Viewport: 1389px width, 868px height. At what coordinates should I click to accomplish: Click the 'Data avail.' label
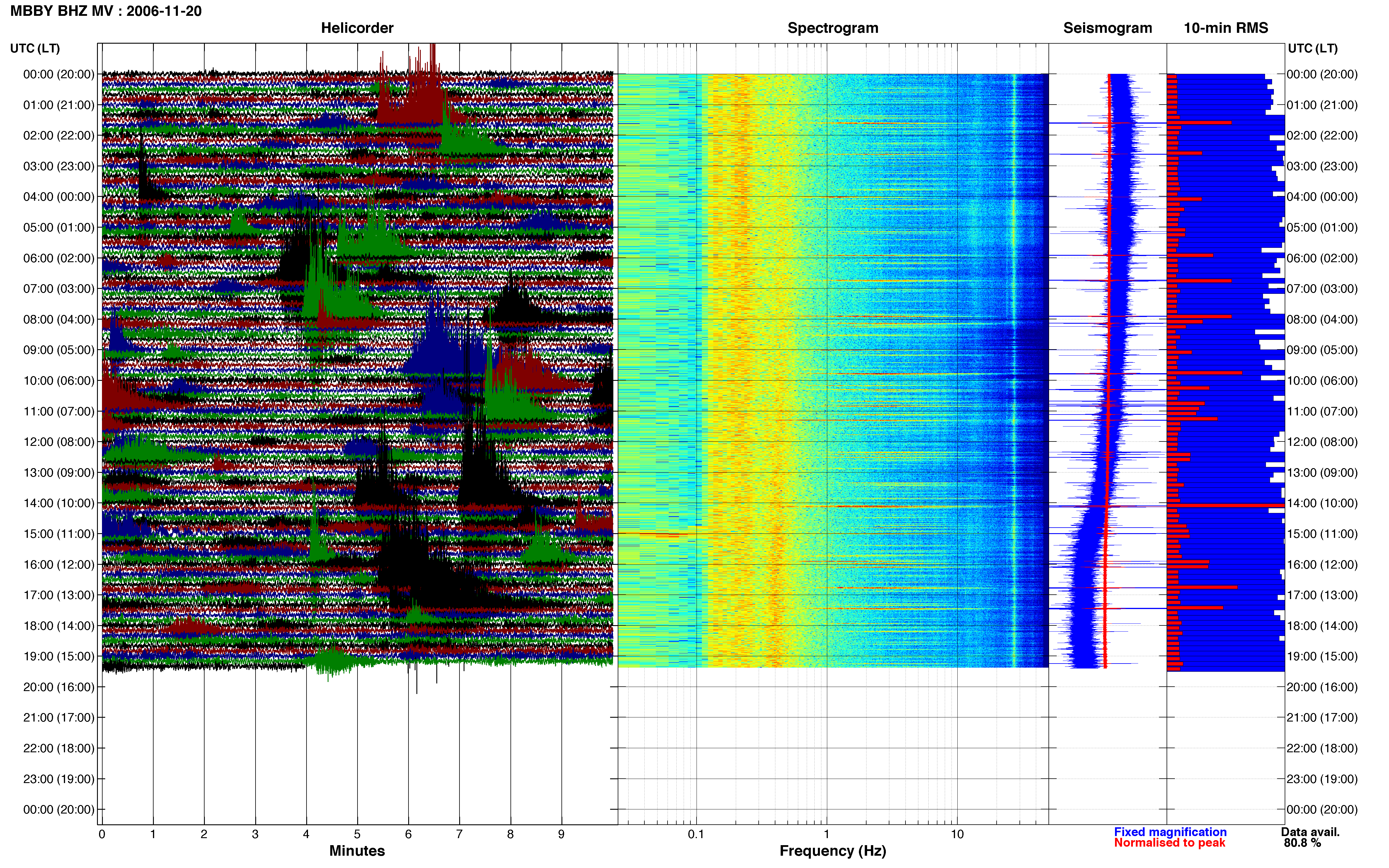[1310, 832]
